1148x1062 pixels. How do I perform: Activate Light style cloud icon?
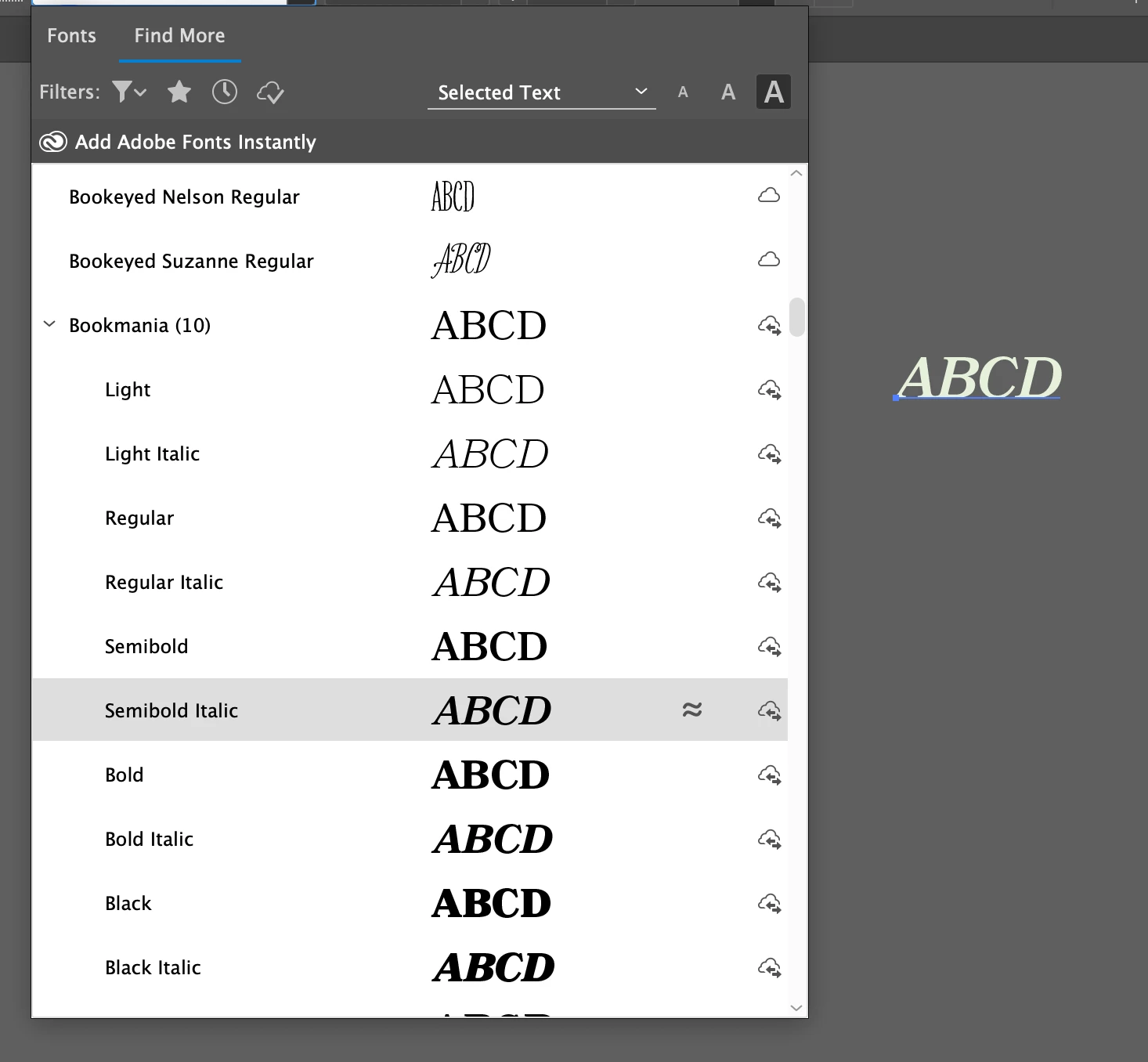click(770, 389)
